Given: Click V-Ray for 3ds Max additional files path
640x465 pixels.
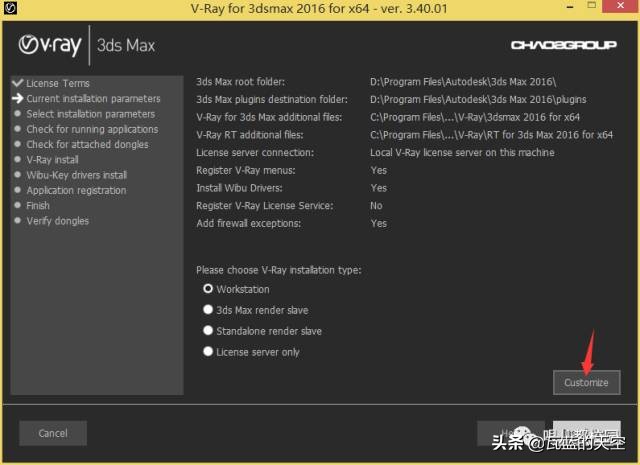Looking at the screenshot, I should pos(475,117).
